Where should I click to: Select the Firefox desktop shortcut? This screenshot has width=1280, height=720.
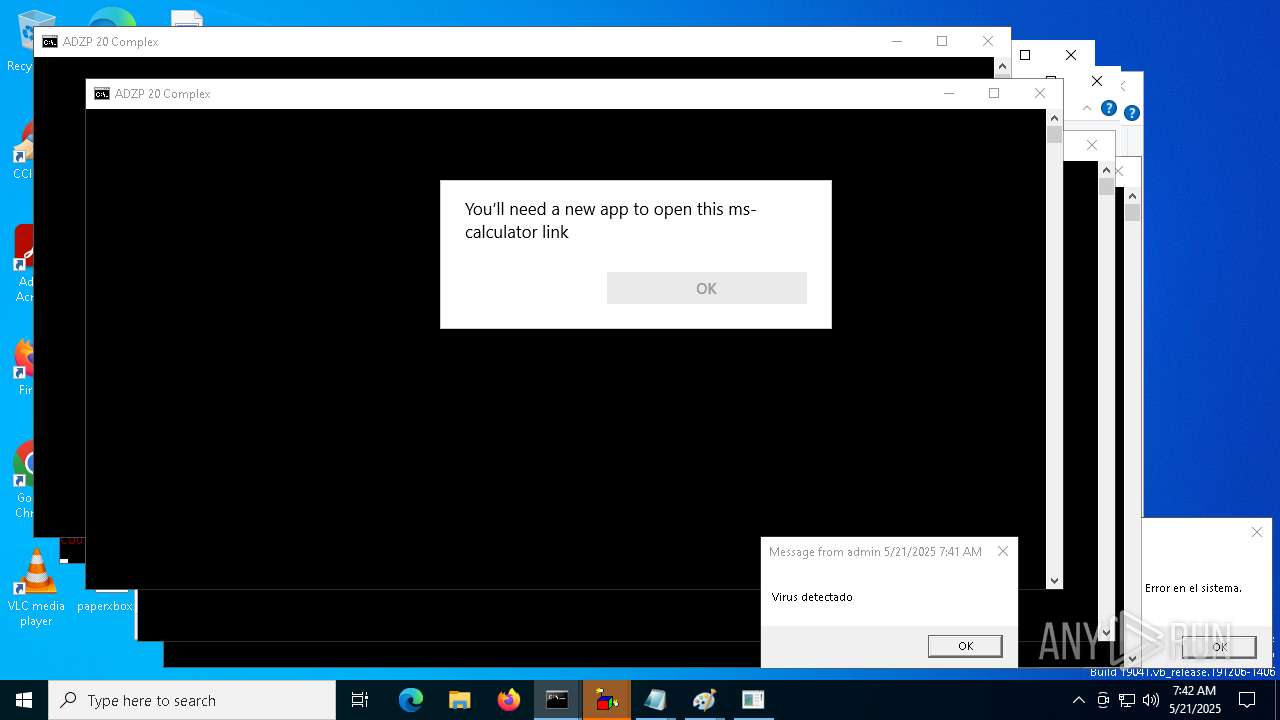point(24,368)
